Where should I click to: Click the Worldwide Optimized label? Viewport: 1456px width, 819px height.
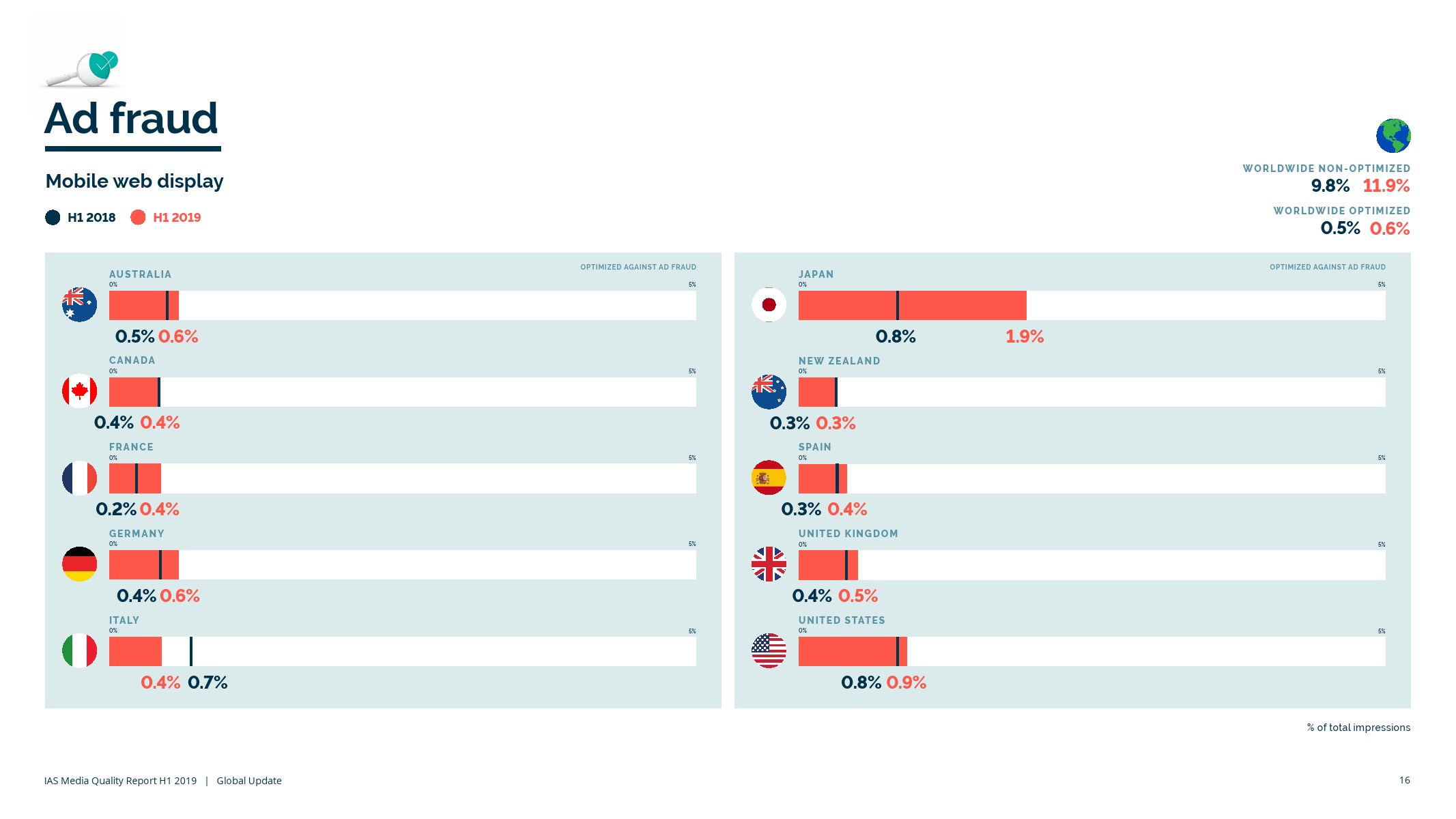click(x=1341, y=211)
